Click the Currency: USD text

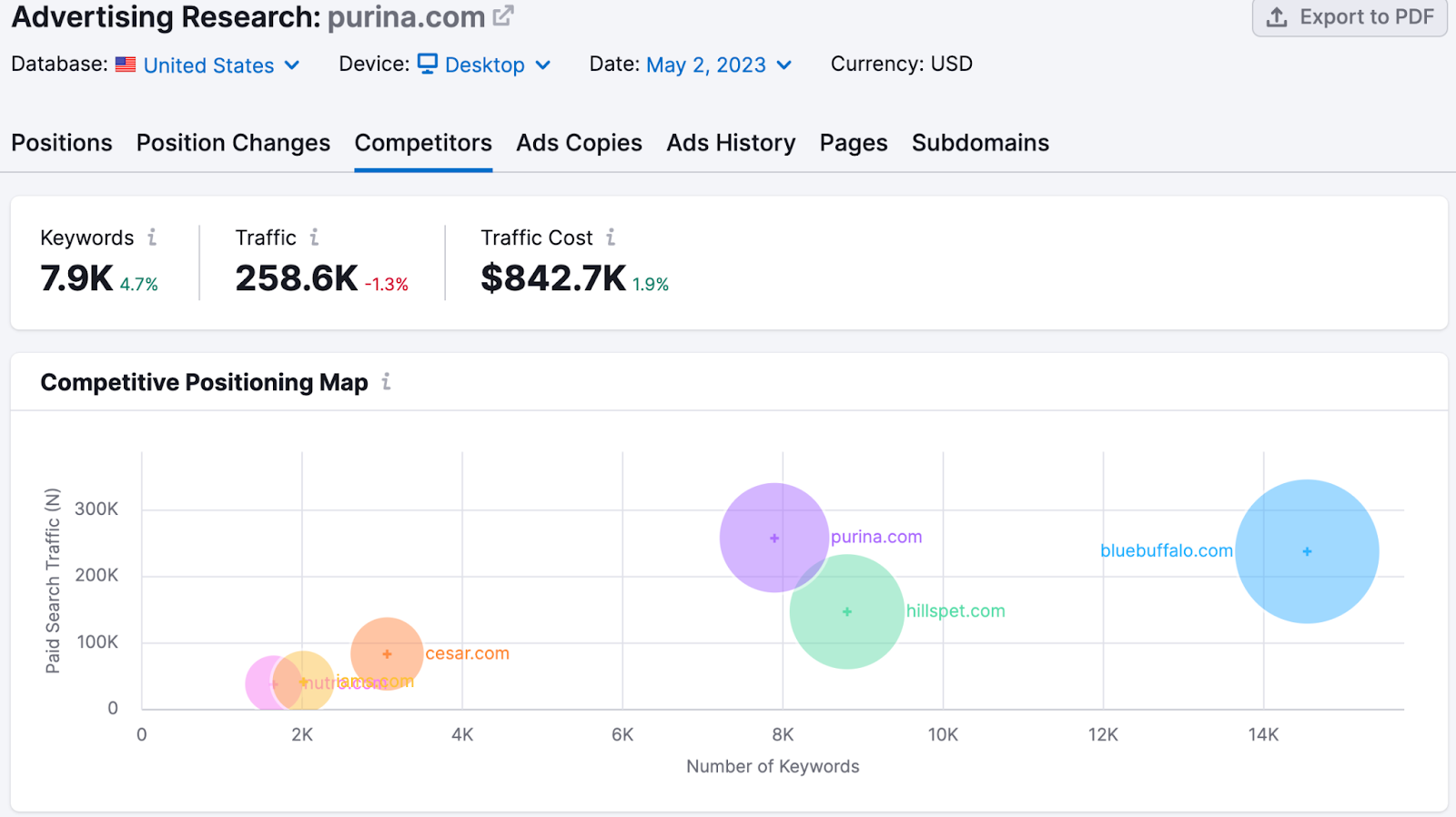(902, 64)
